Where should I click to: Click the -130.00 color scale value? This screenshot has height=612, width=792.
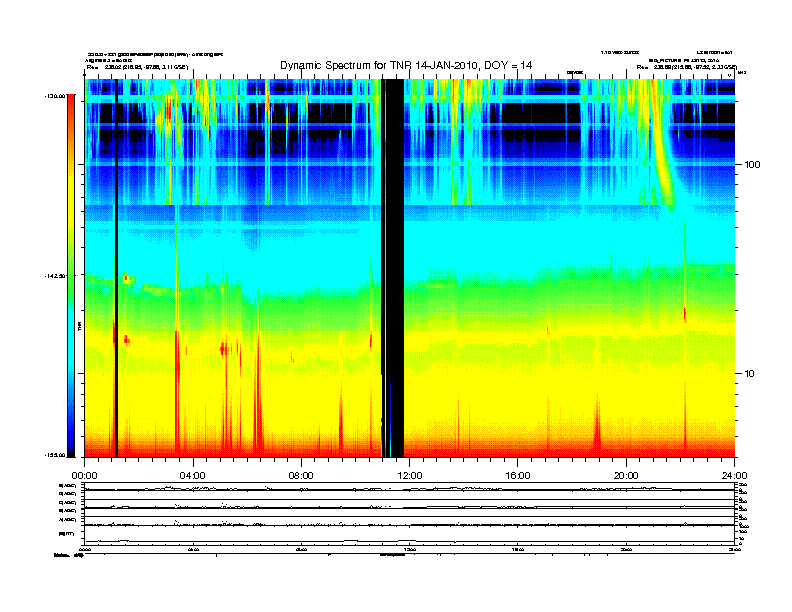click(55, 95)
